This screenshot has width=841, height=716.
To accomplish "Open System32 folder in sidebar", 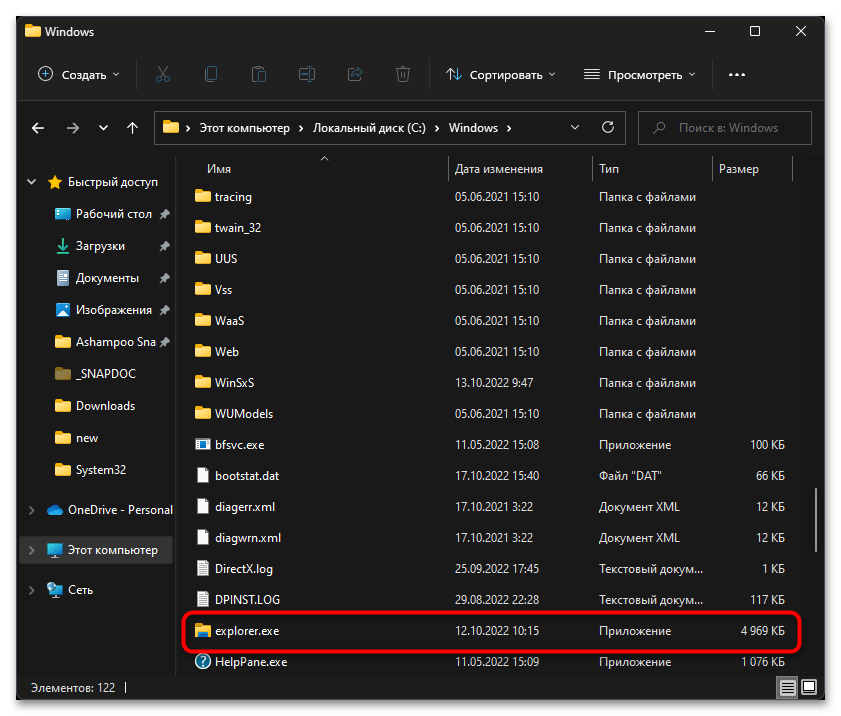I will tap(101, 470).
